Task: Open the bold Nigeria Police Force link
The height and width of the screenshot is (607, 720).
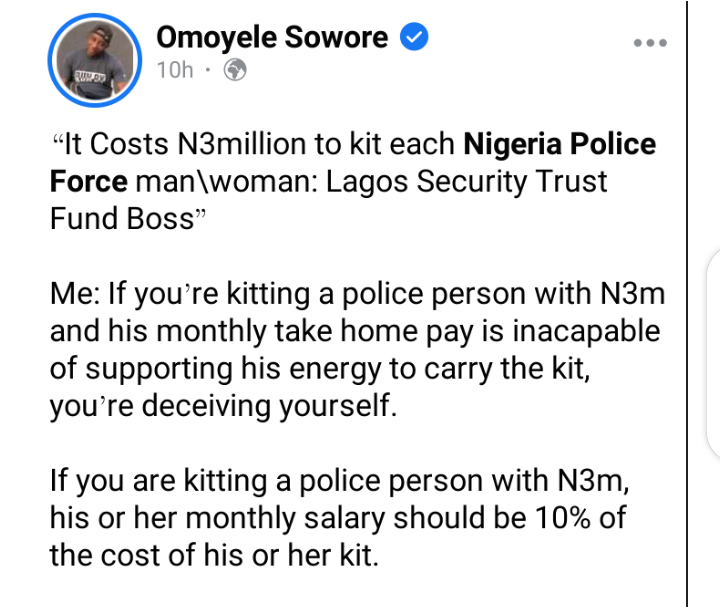Action: (x=559, y=144)
